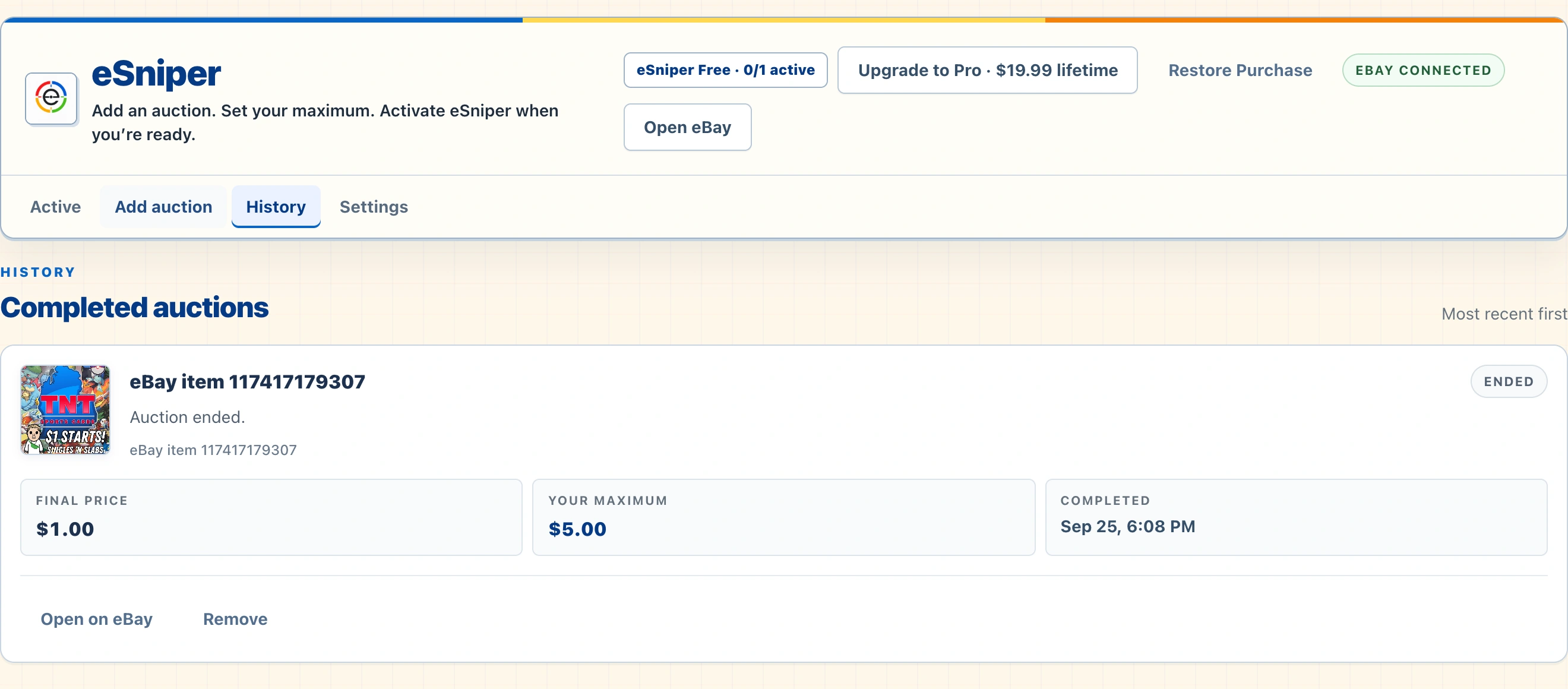Click the Your Maximum $5.00 value
Image resolution: width=1568 pixels, height=689 pixels.
(577, 529)
